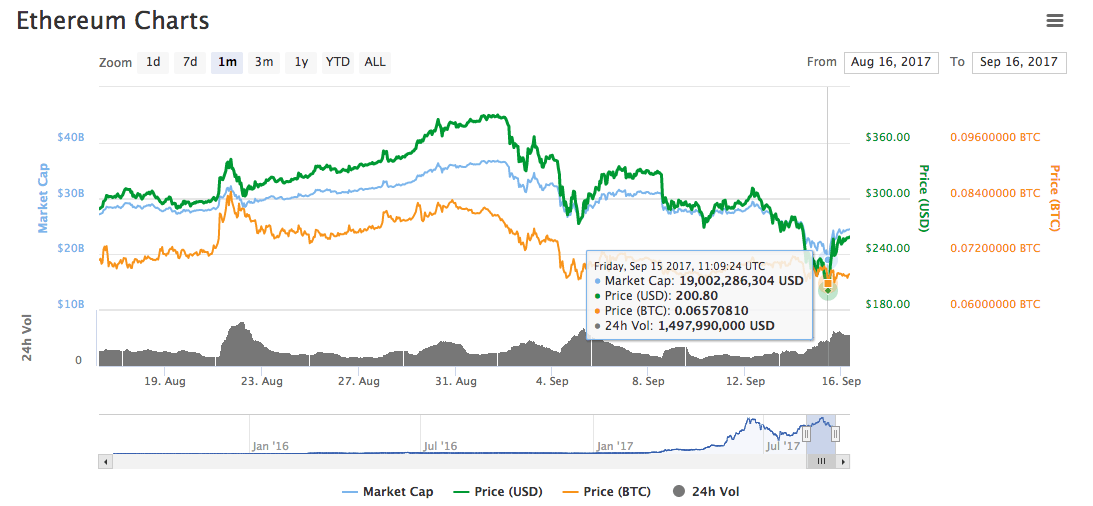
Task: Click navigator scroll right arrow
Action: click(x=844, y=461)
